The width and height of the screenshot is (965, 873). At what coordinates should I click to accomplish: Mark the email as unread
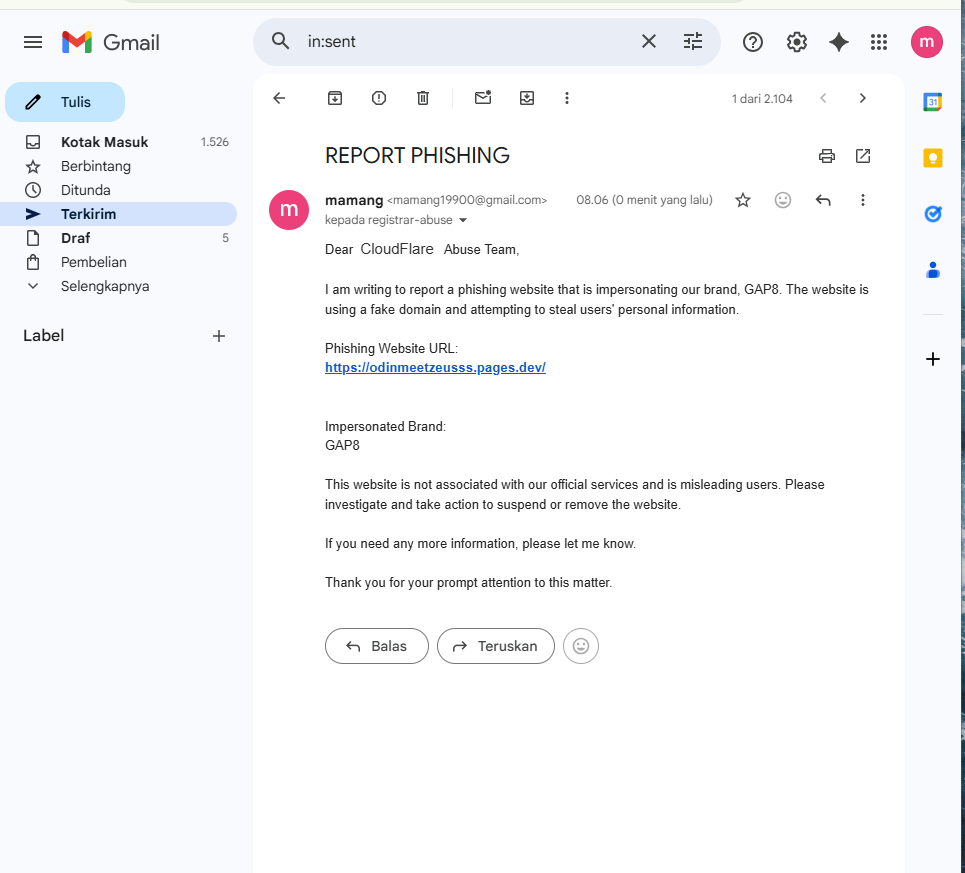483,97
